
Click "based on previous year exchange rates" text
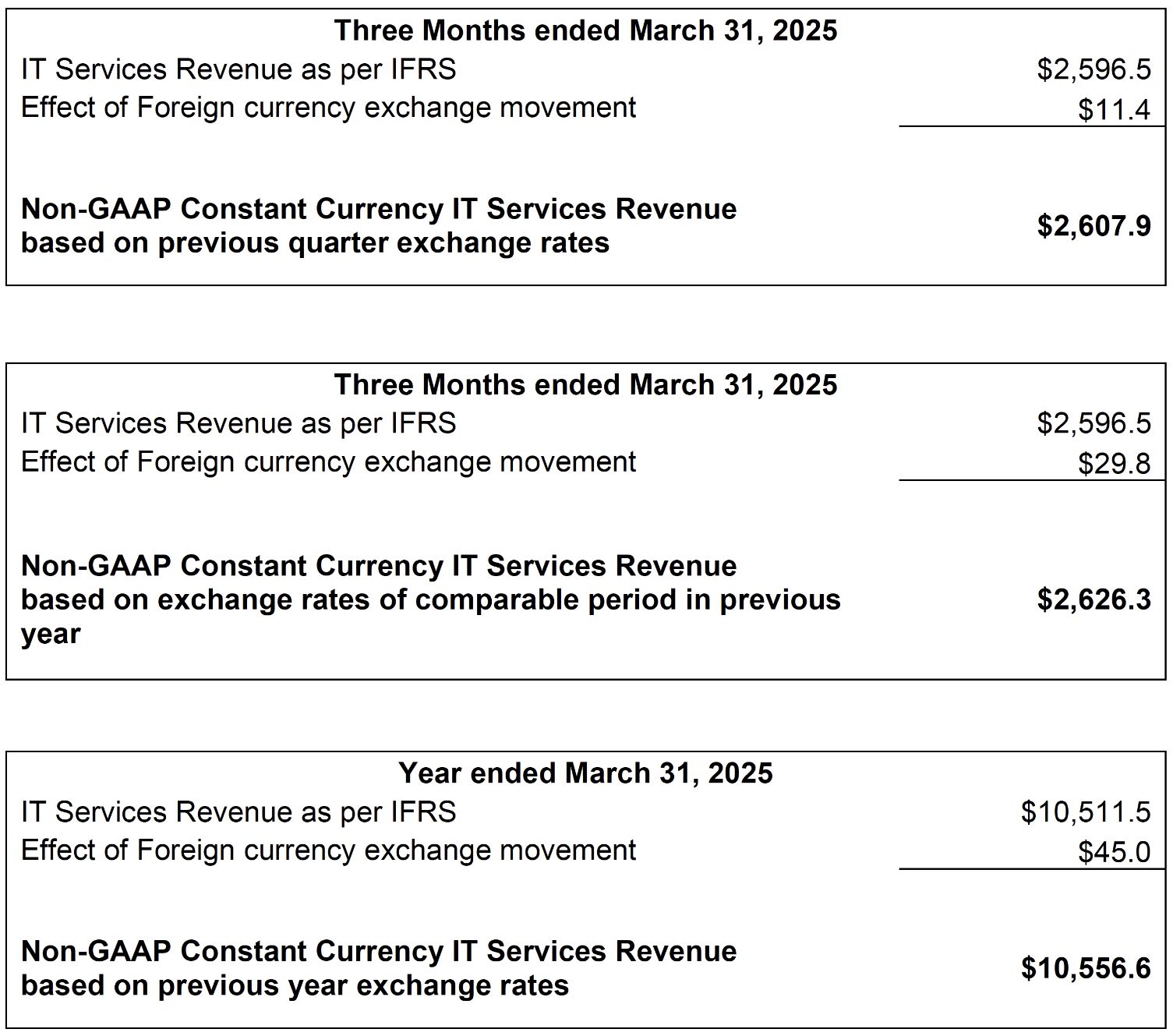[x=295, y=985]
